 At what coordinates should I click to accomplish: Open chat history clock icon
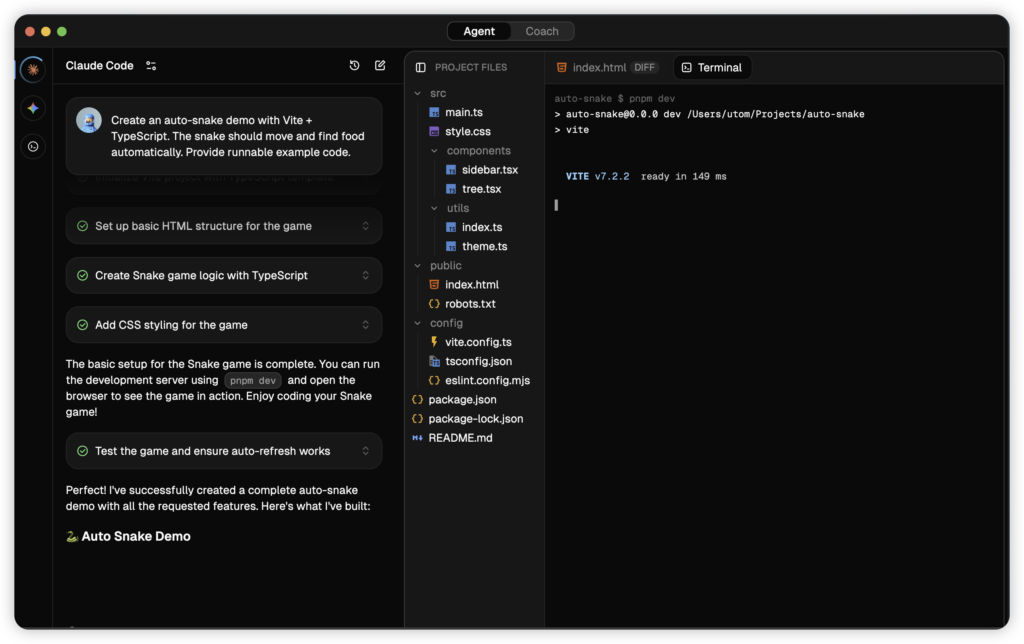pyautogui.click(x=354, y=66)
